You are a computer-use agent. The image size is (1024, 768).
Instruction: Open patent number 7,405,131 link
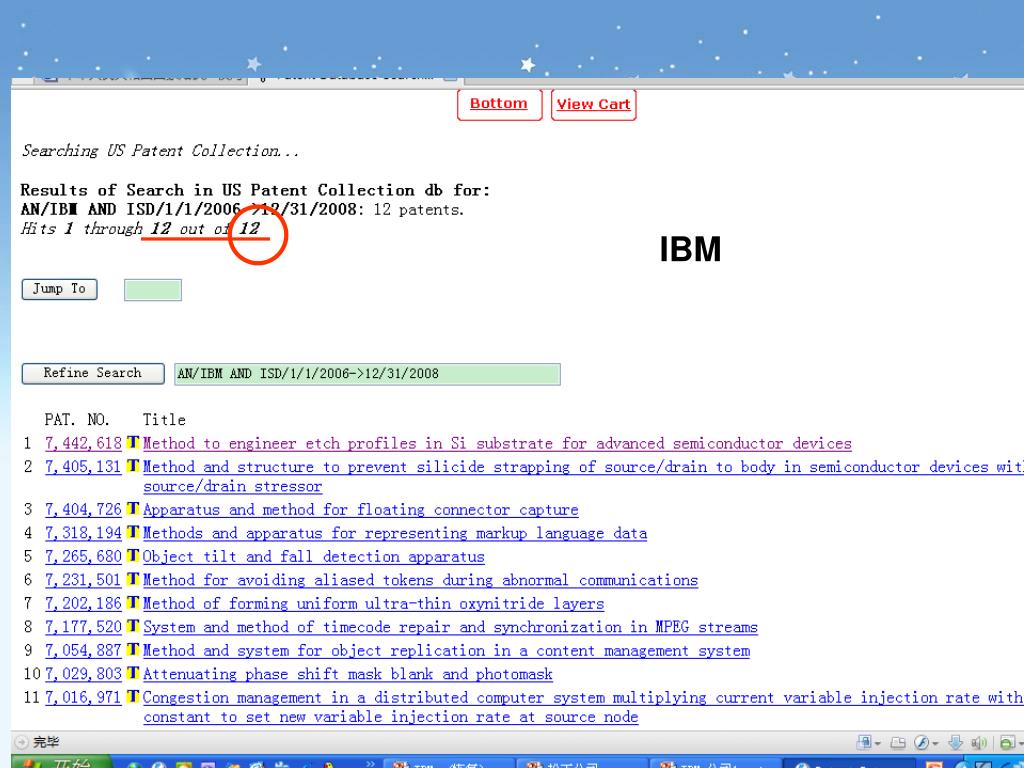pos(83,467)
